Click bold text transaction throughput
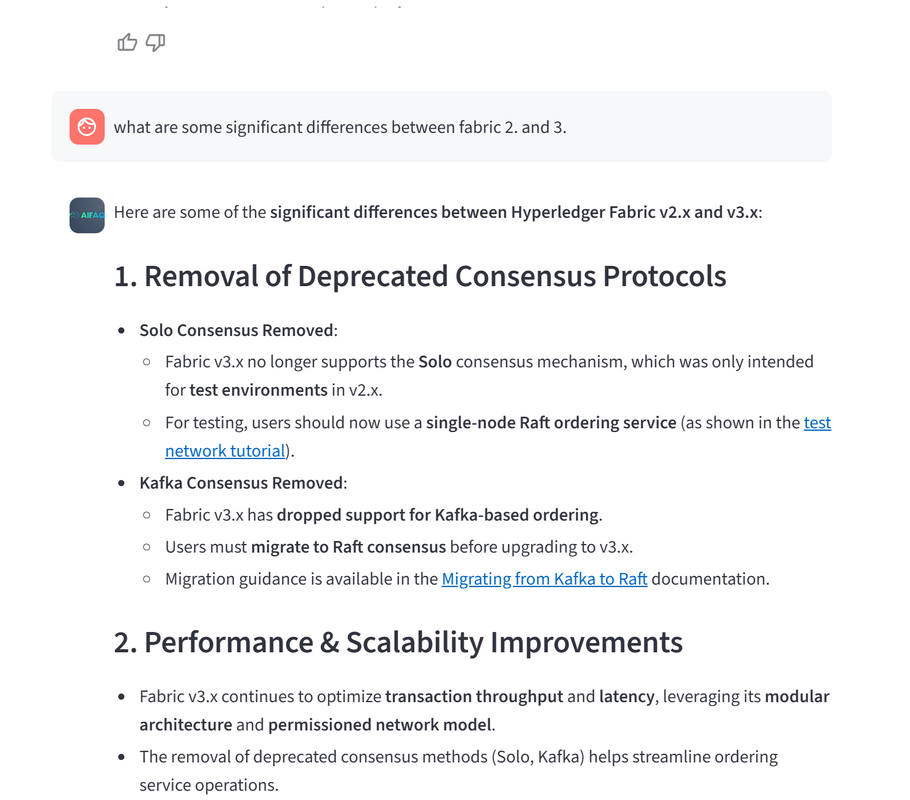The image size is (910, 800). coord(473,696)
